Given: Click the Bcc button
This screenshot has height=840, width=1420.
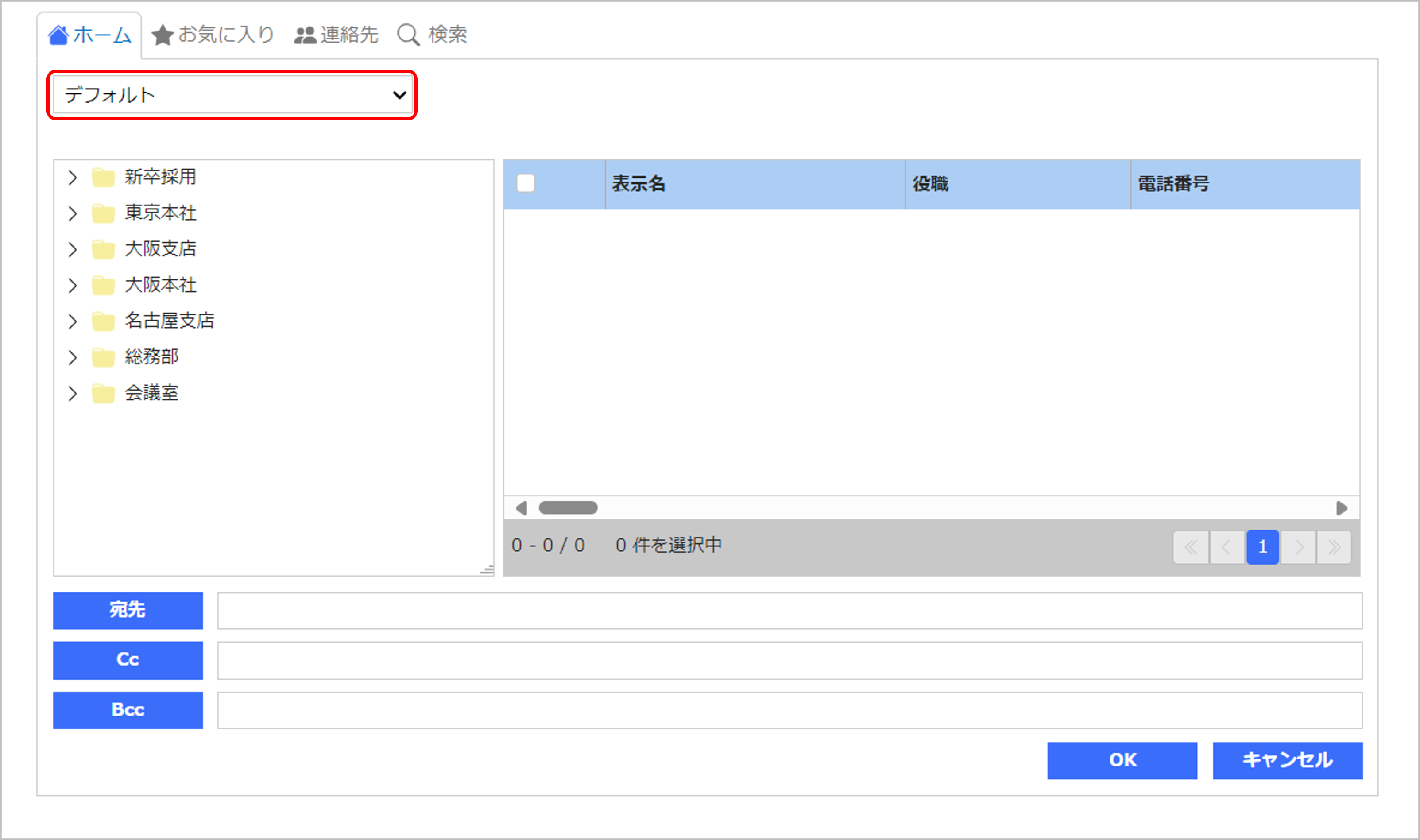Looking at the screenshot, I should [128, 710].
